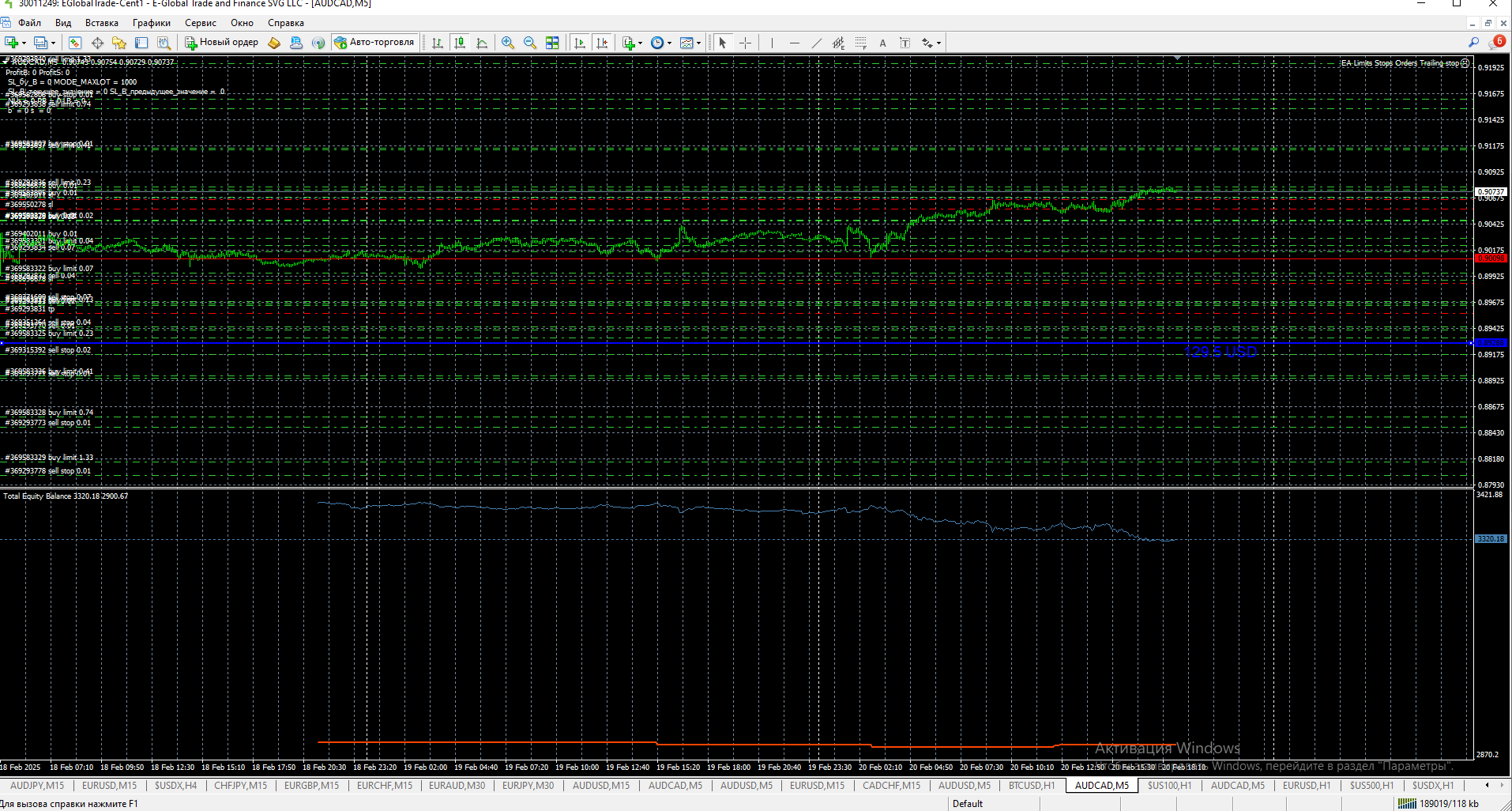Screen dimensions: 1512x811
Task: Click the New Chart toolbar icon
Action: 11,43
